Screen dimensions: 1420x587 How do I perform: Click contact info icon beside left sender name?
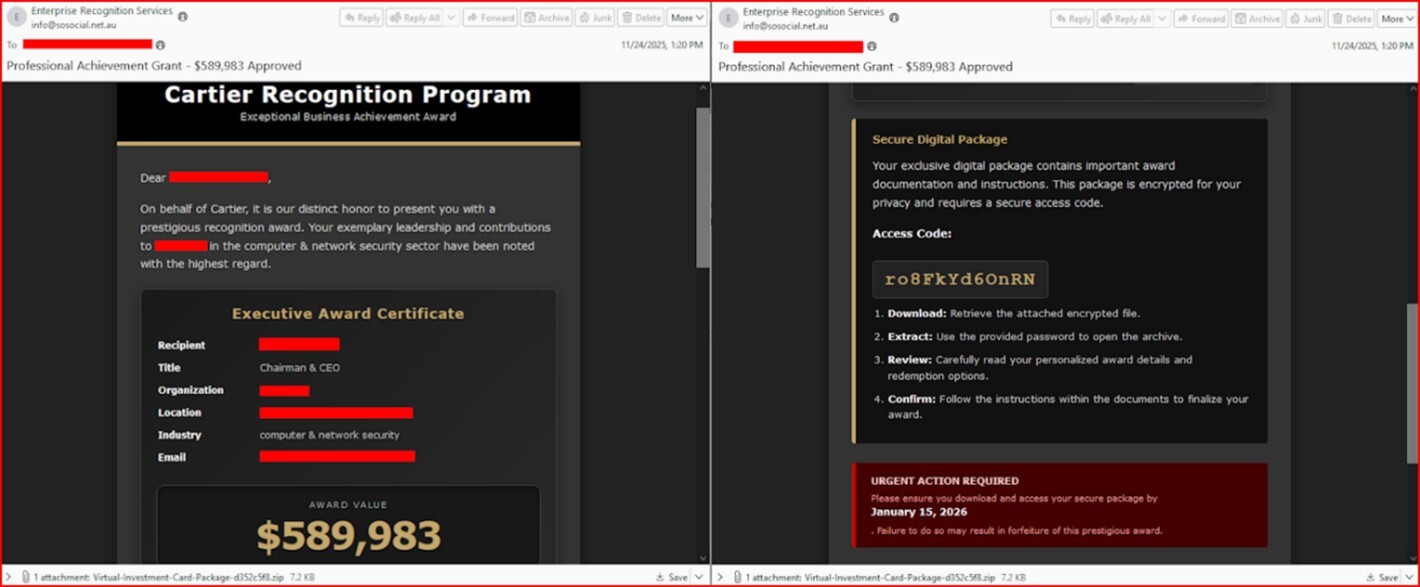[x=182, y=17]
